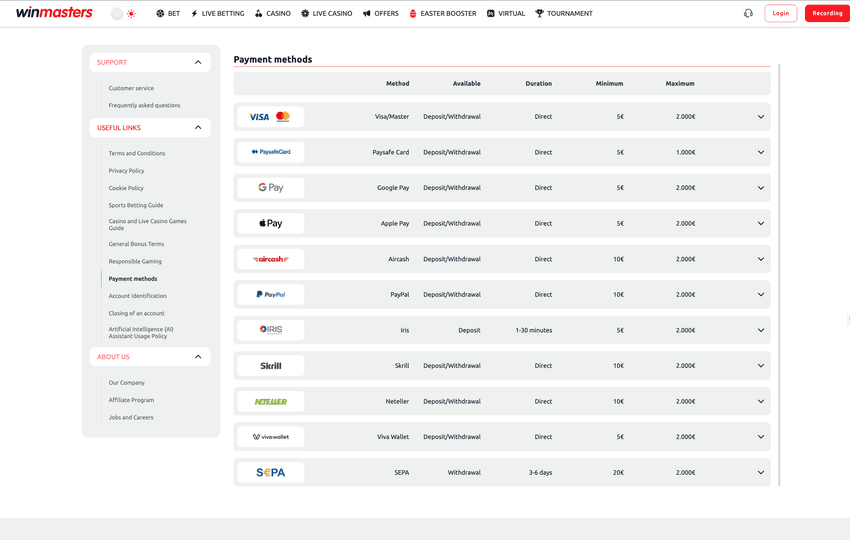This screenshot has height=540, width=850.
Task: Click the "3-6 days" SEPA duration
Action: click(540, 473)
